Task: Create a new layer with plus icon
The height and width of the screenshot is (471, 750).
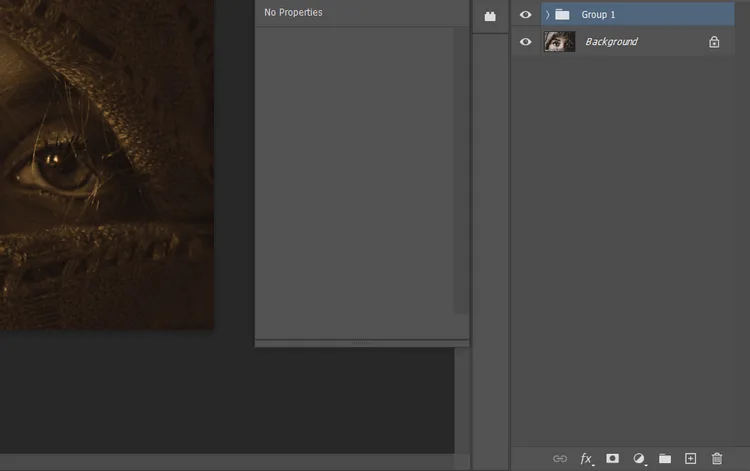Action: click(690, 458)
